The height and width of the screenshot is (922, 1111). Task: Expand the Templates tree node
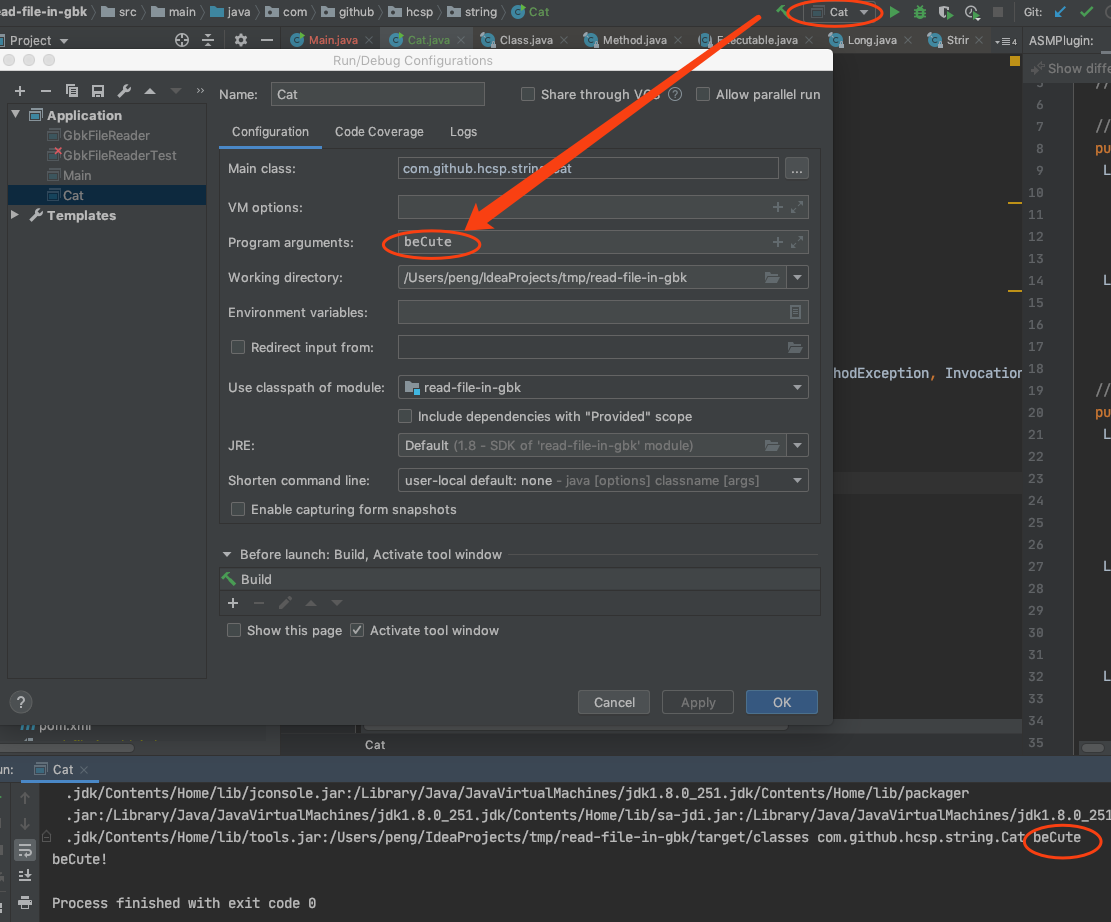[x=15, y=215]
